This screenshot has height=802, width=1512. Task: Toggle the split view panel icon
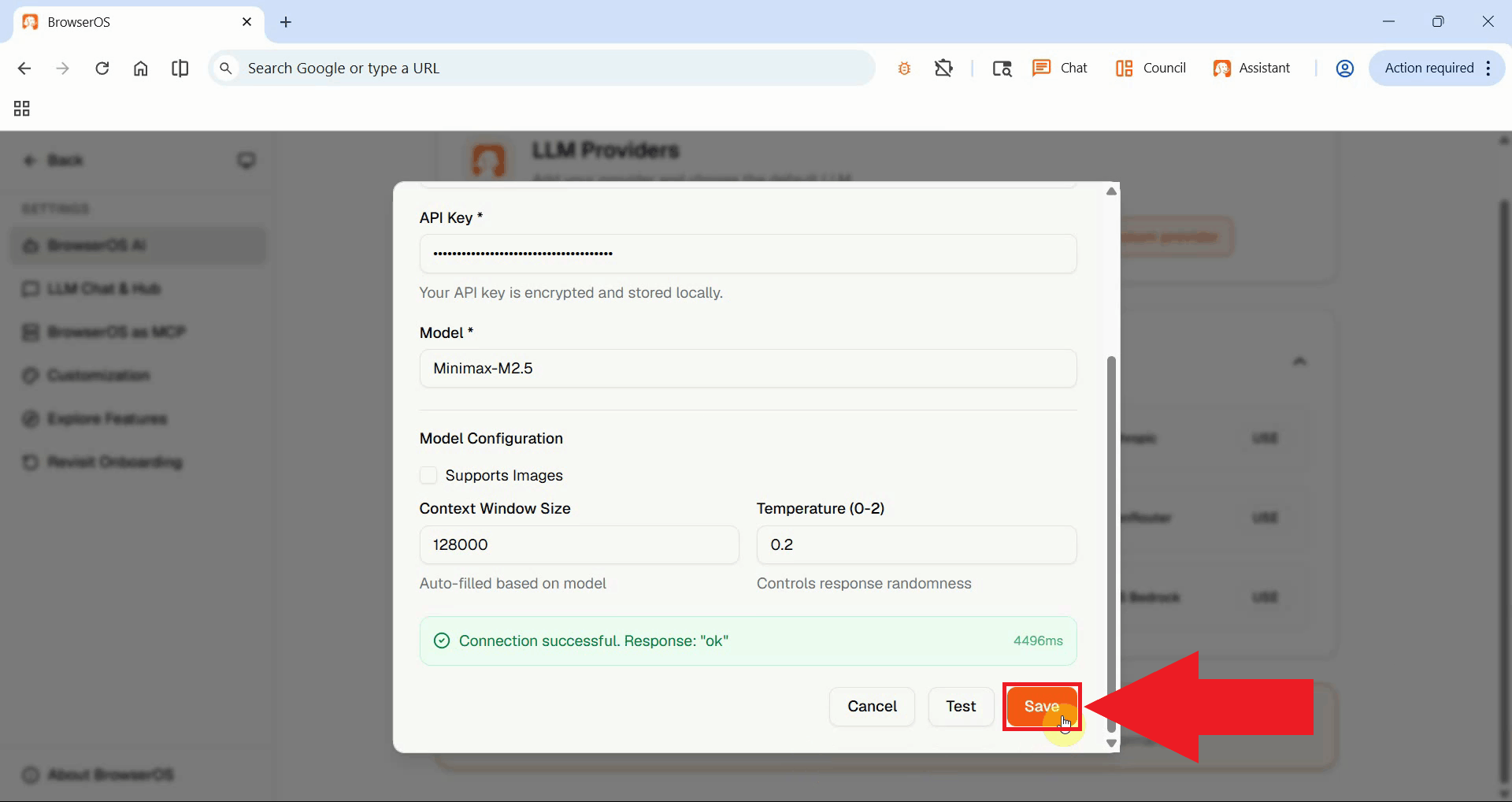click(180, 69)
